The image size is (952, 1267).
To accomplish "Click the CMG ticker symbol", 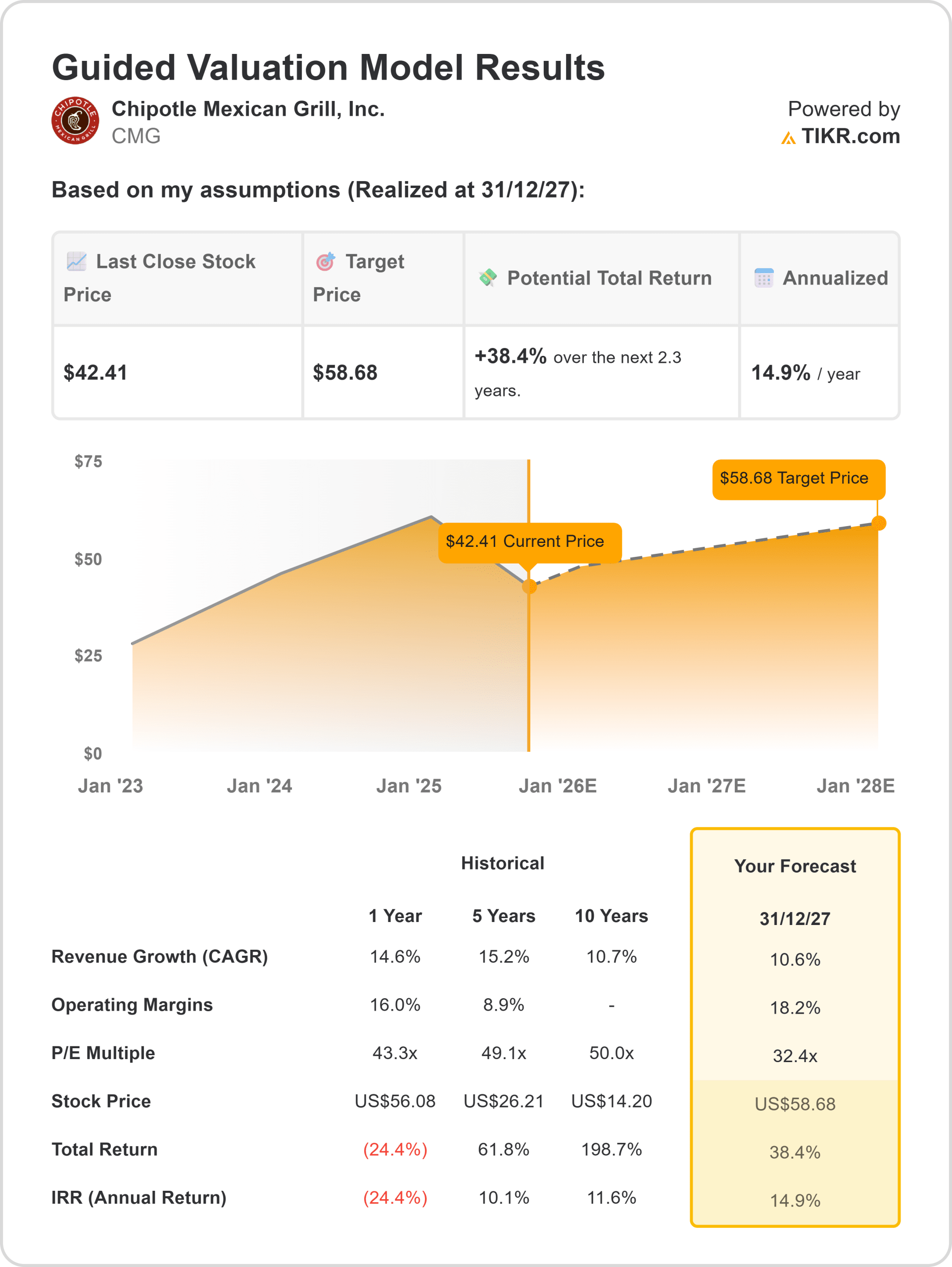I will click(x=136, y=136).
